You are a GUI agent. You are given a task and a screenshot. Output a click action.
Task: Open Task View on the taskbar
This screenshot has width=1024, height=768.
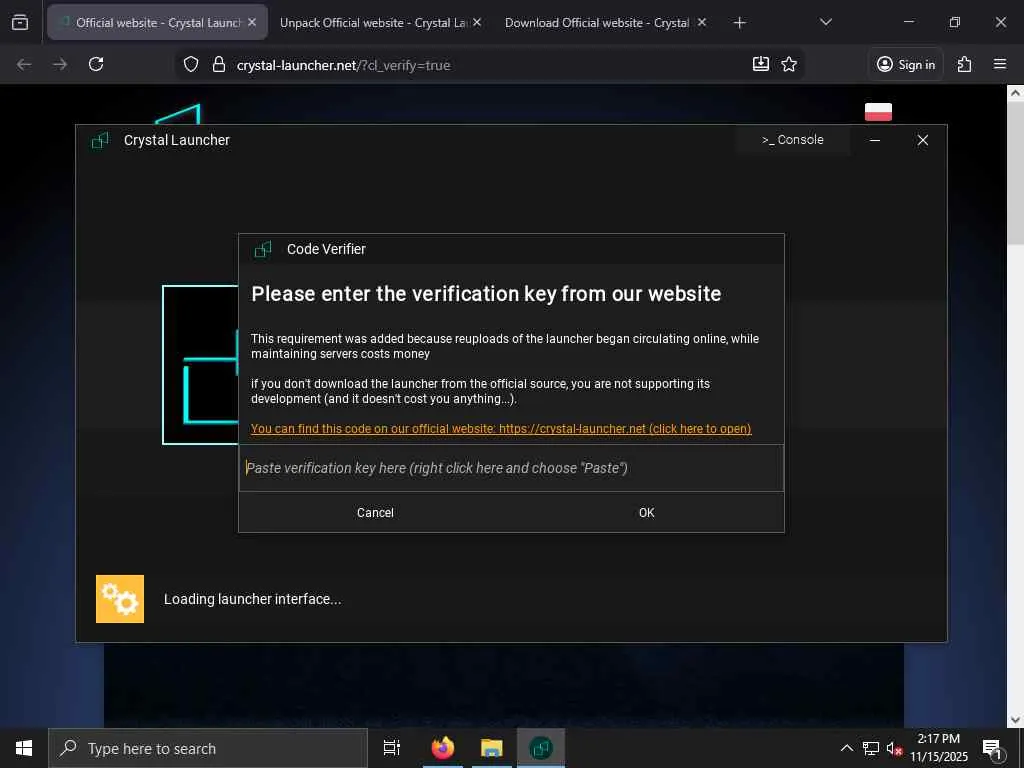pyautogui.click(x=392, y=748)
